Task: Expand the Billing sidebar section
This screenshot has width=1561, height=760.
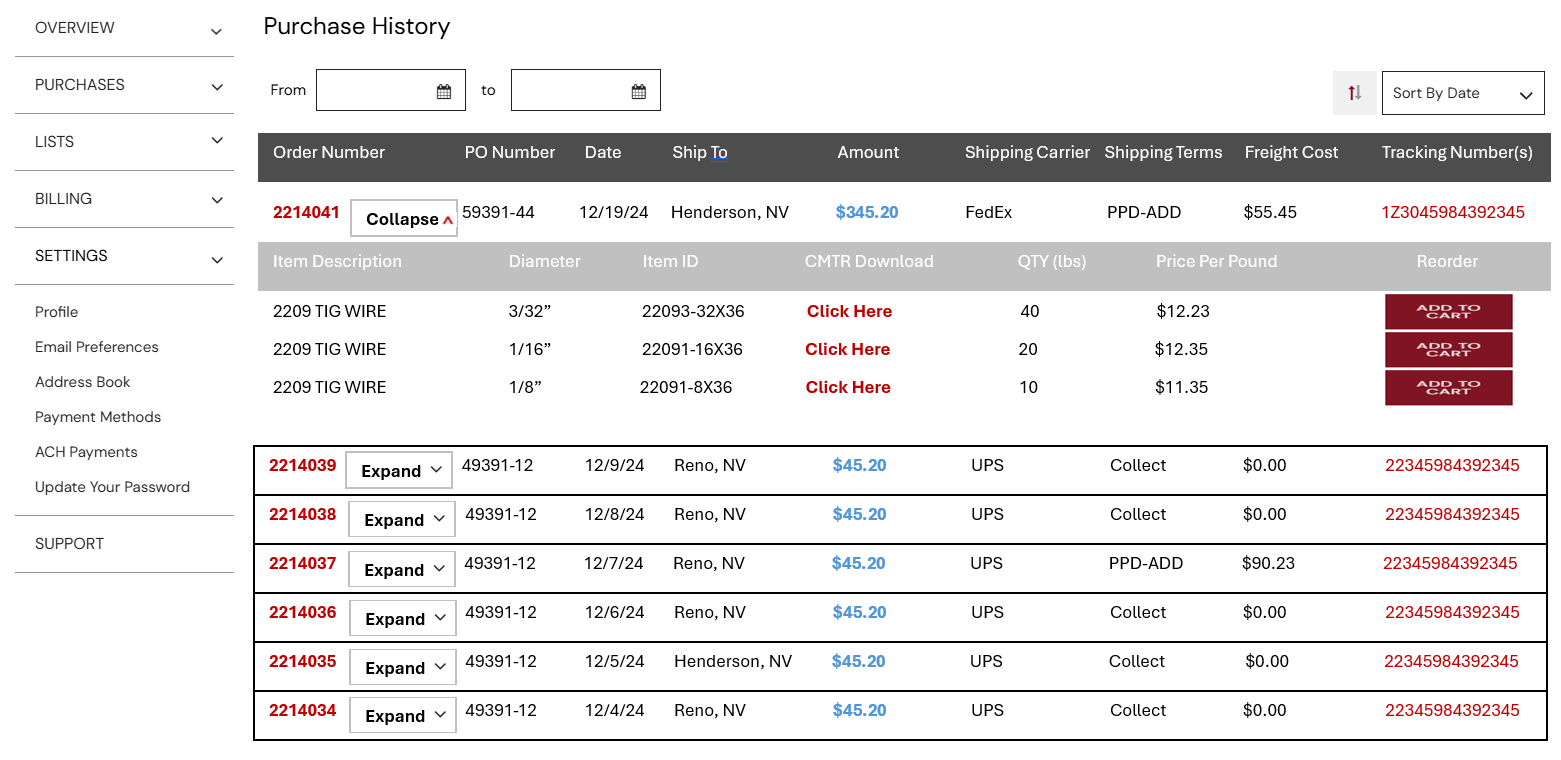Action: 124,199
